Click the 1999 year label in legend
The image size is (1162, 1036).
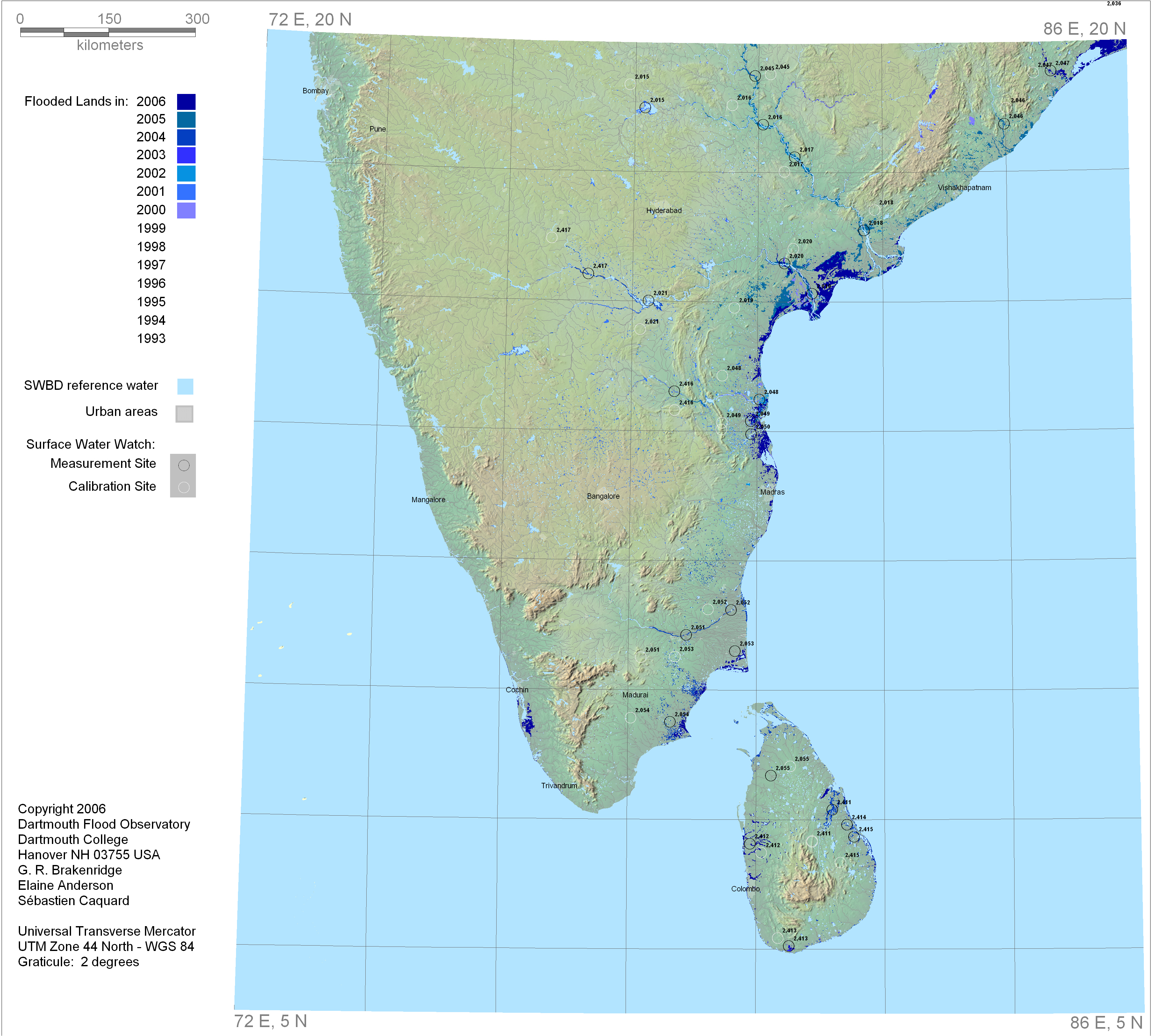pyautogui.click(x=151, y=229)
